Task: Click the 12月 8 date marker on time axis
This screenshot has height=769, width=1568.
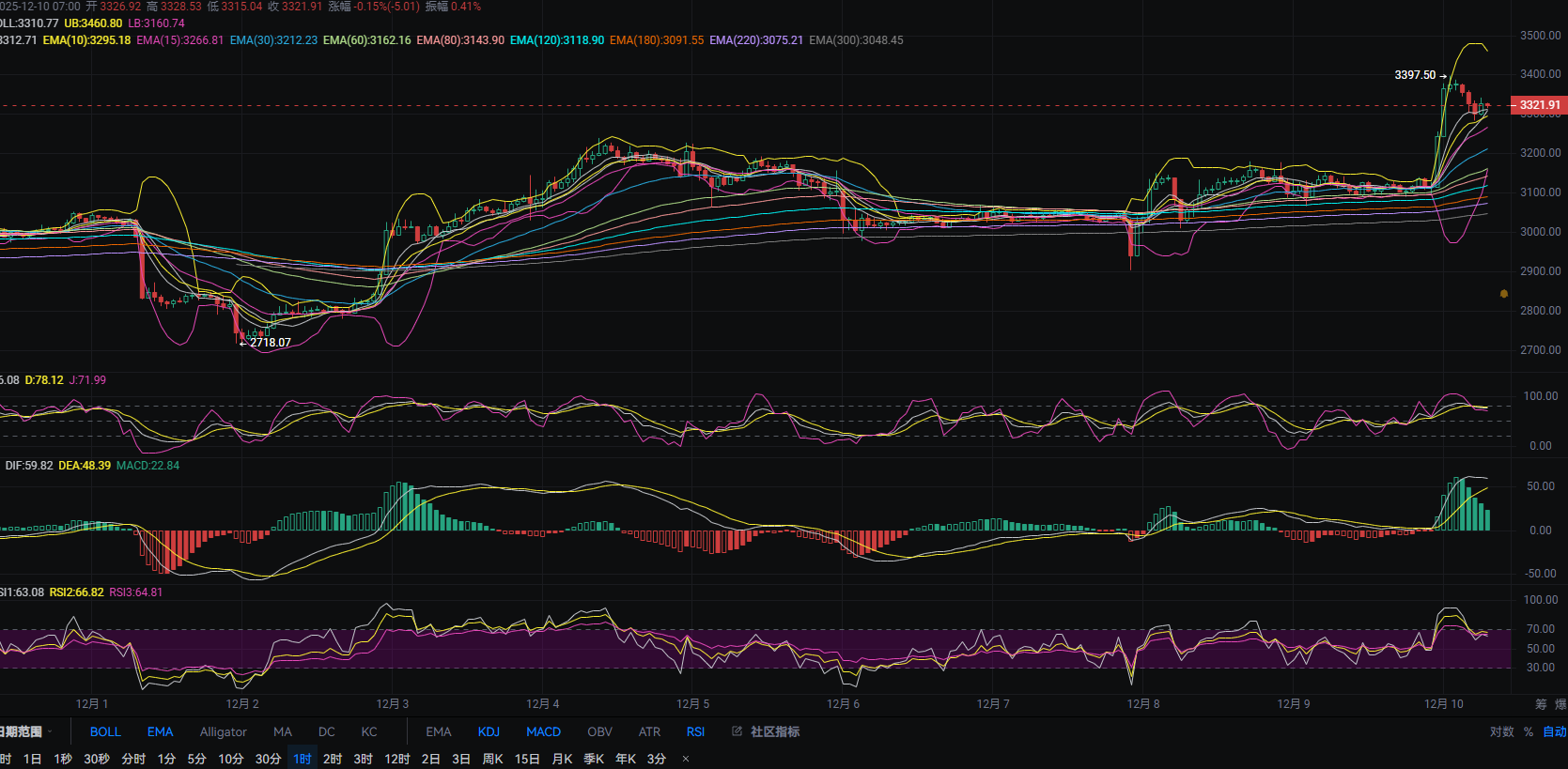Action: point(1143,704)
